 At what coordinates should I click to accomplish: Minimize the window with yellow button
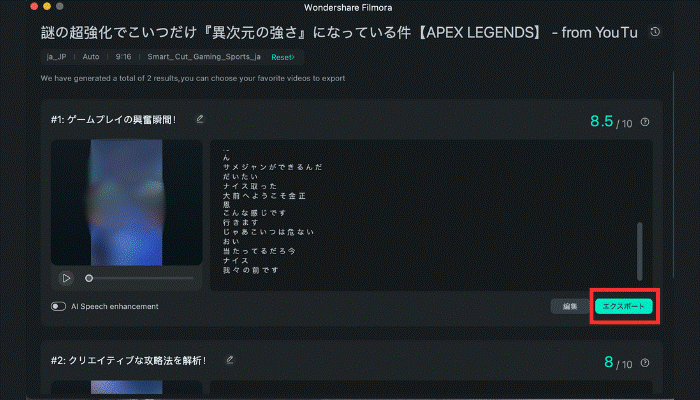[47, 6]
